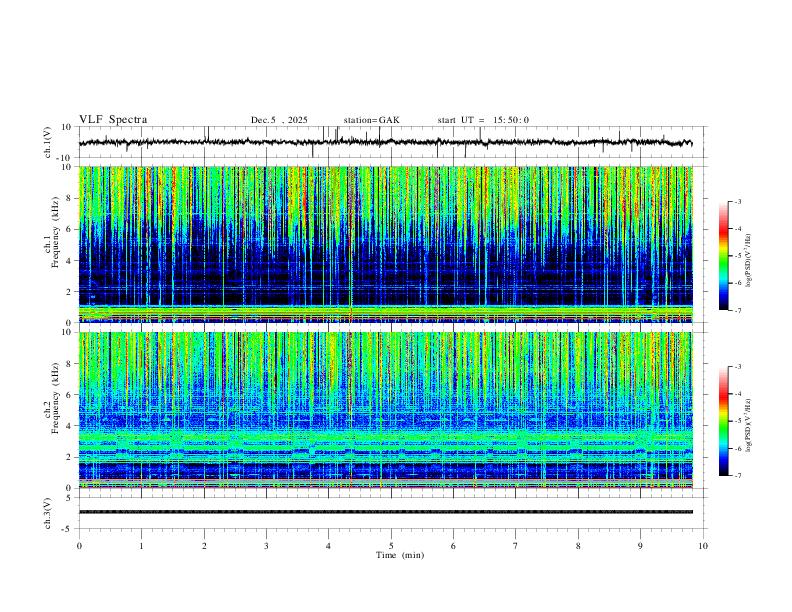The width and height of the screenshot is (792, 612).
Task: Click the ch.2 spectrogram color scale bar
Action: 724,421
